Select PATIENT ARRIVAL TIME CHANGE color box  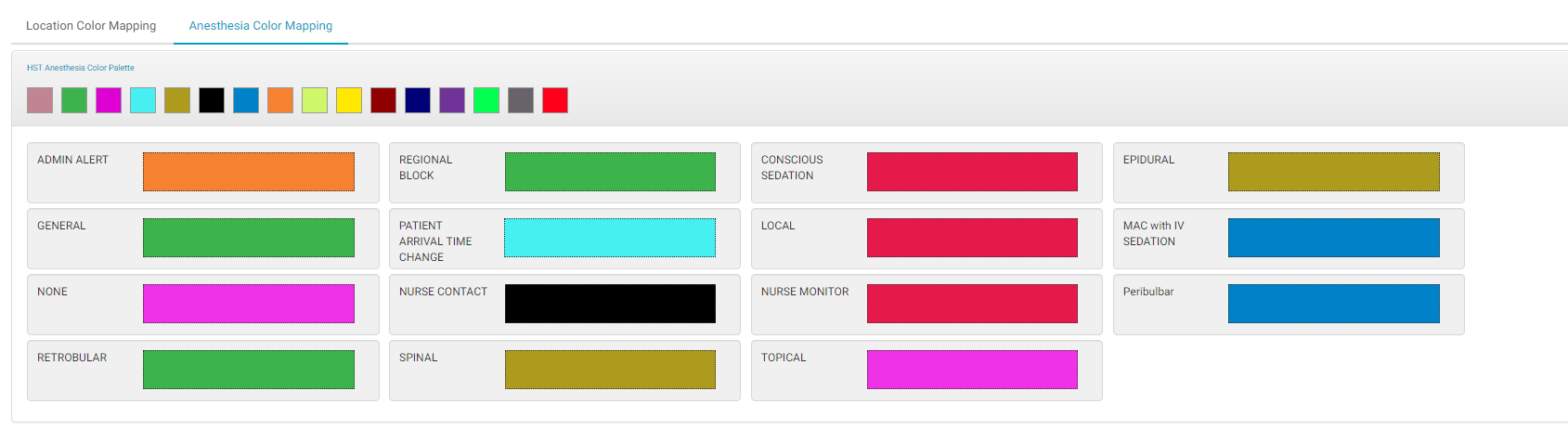610,238
